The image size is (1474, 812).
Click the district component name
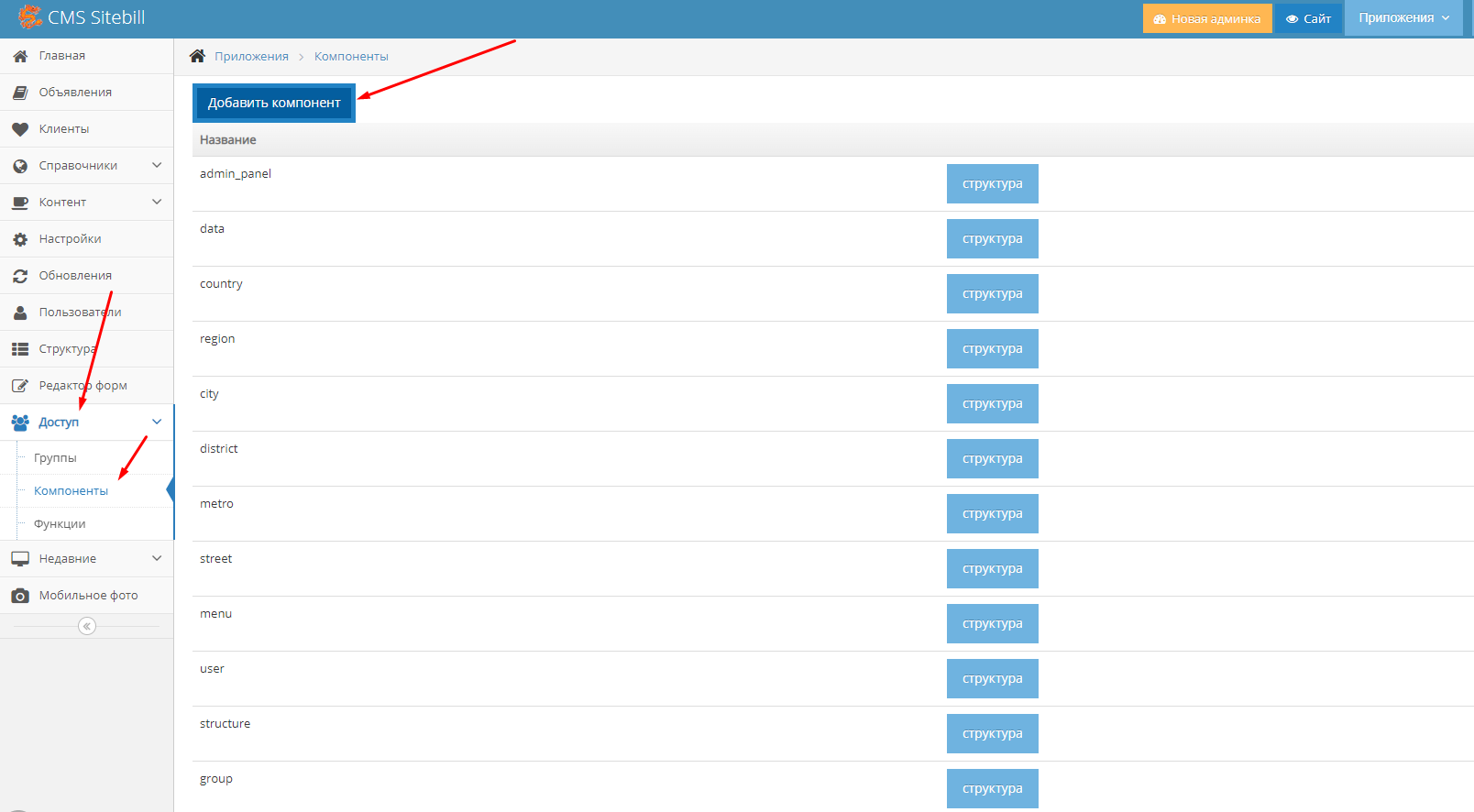click(x=218, y=449)
